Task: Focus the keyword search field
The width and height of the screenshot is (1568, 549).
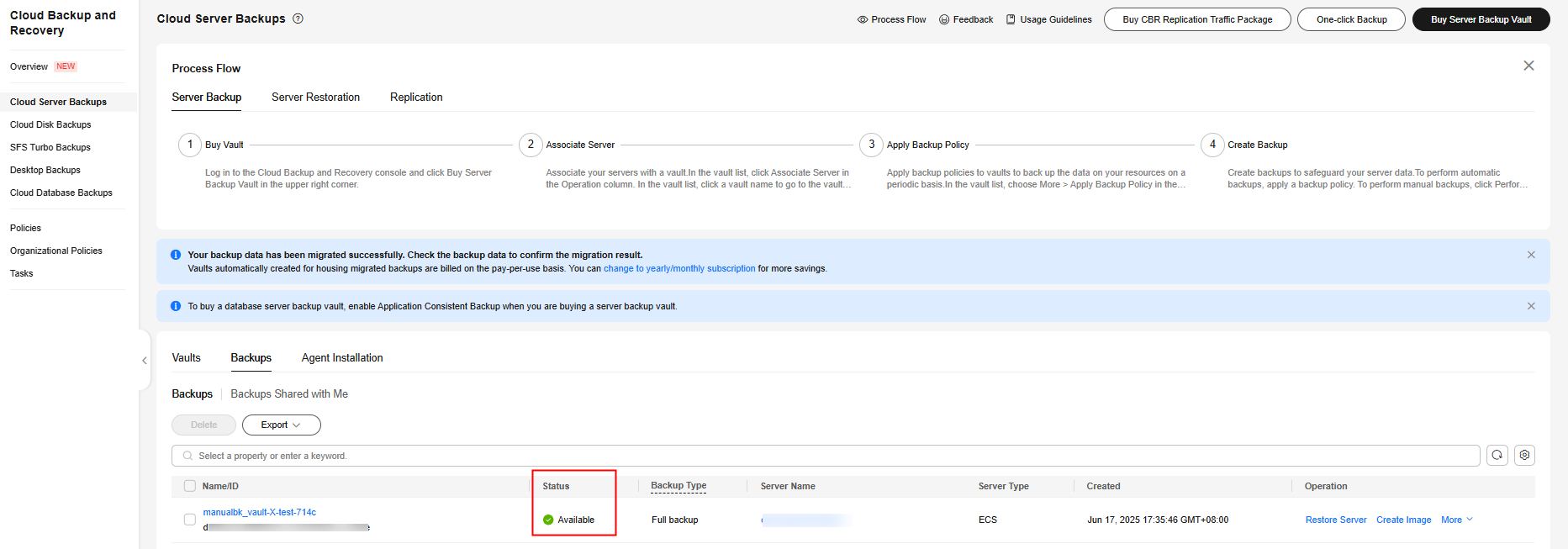Action: tap(826, 456)
